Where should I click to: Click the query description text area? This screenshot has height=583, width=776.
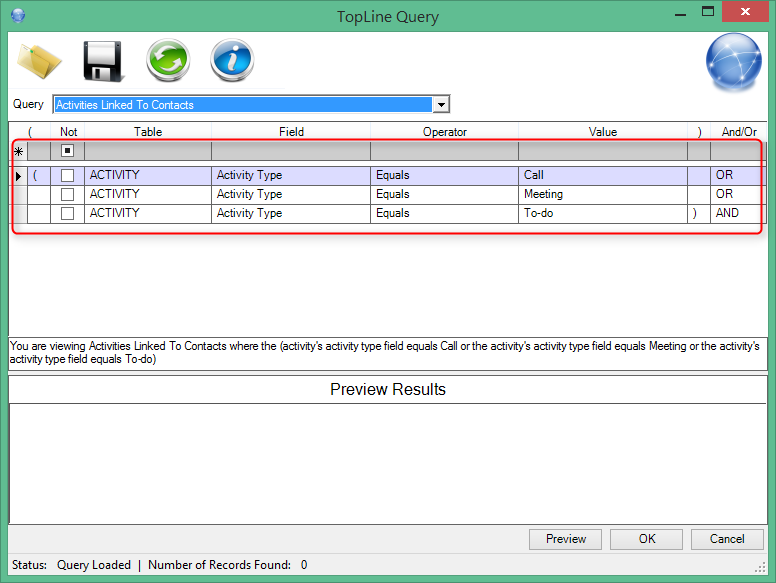tap(388, 353)
